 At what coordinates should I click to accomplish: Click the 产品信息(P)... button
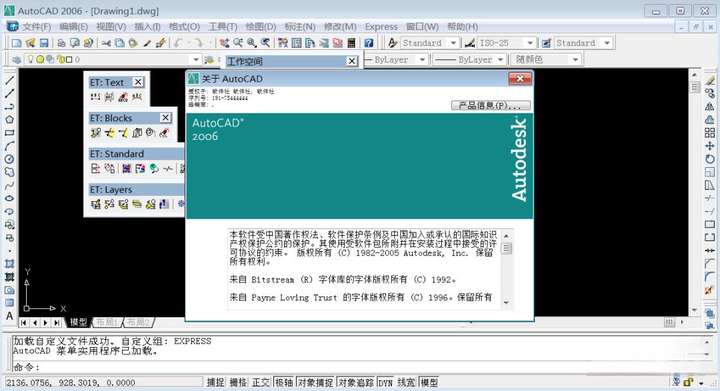click(490, 106)
